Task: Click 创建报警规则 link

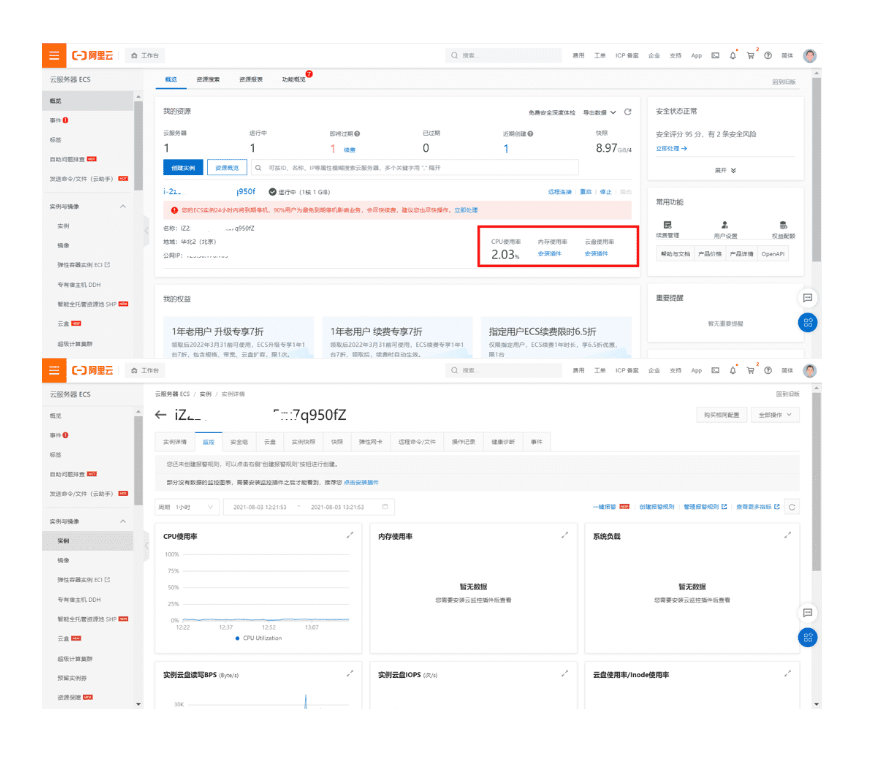Action: 656,507
